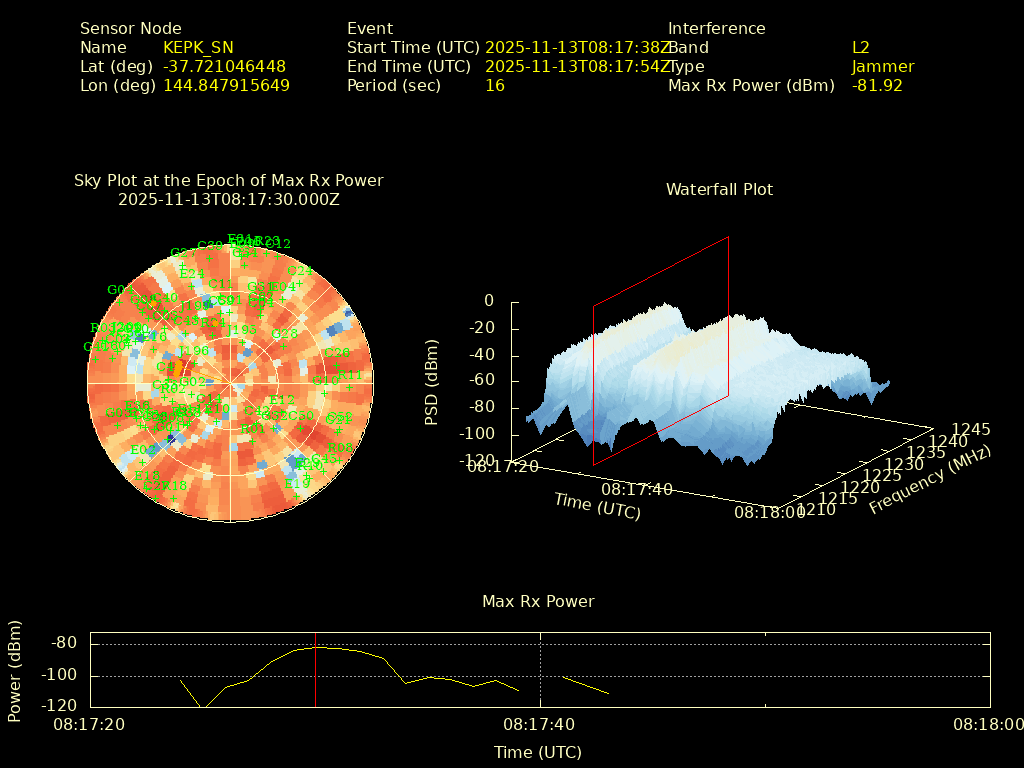Click the event Period value 16
The height and width of the screenshot is (768, 1024).
(495, 86)
